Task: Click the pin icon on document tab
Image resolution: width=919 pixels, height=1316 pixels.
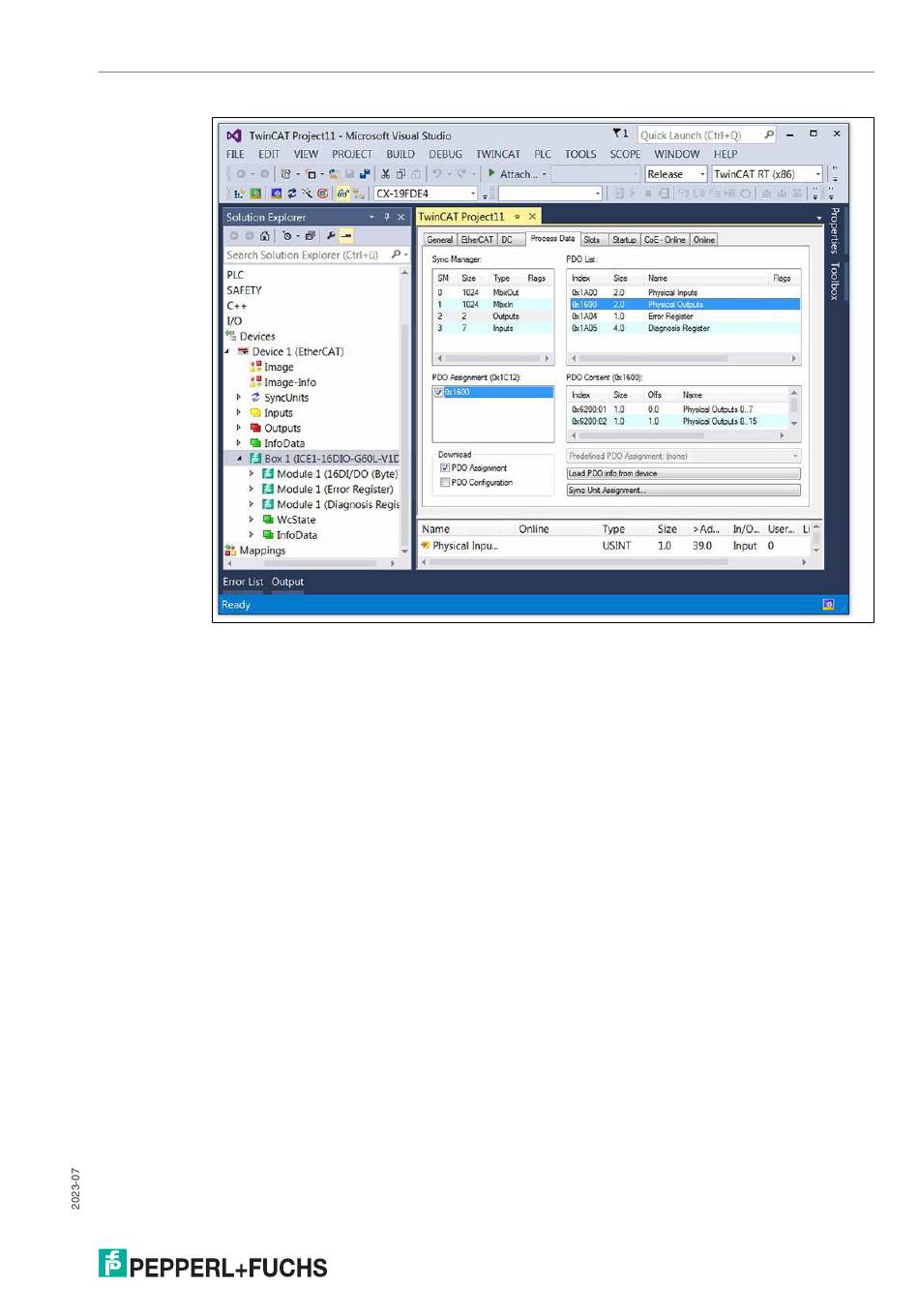Action: [517, 217]
